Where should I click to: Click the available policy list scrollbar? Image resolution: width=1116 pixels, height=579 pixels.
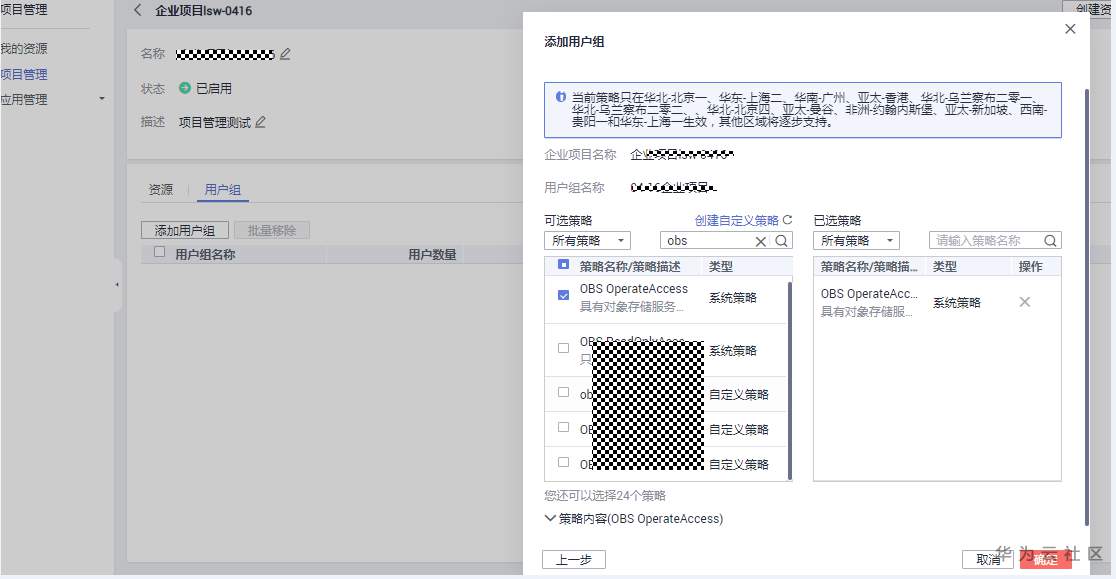point(789,380)
